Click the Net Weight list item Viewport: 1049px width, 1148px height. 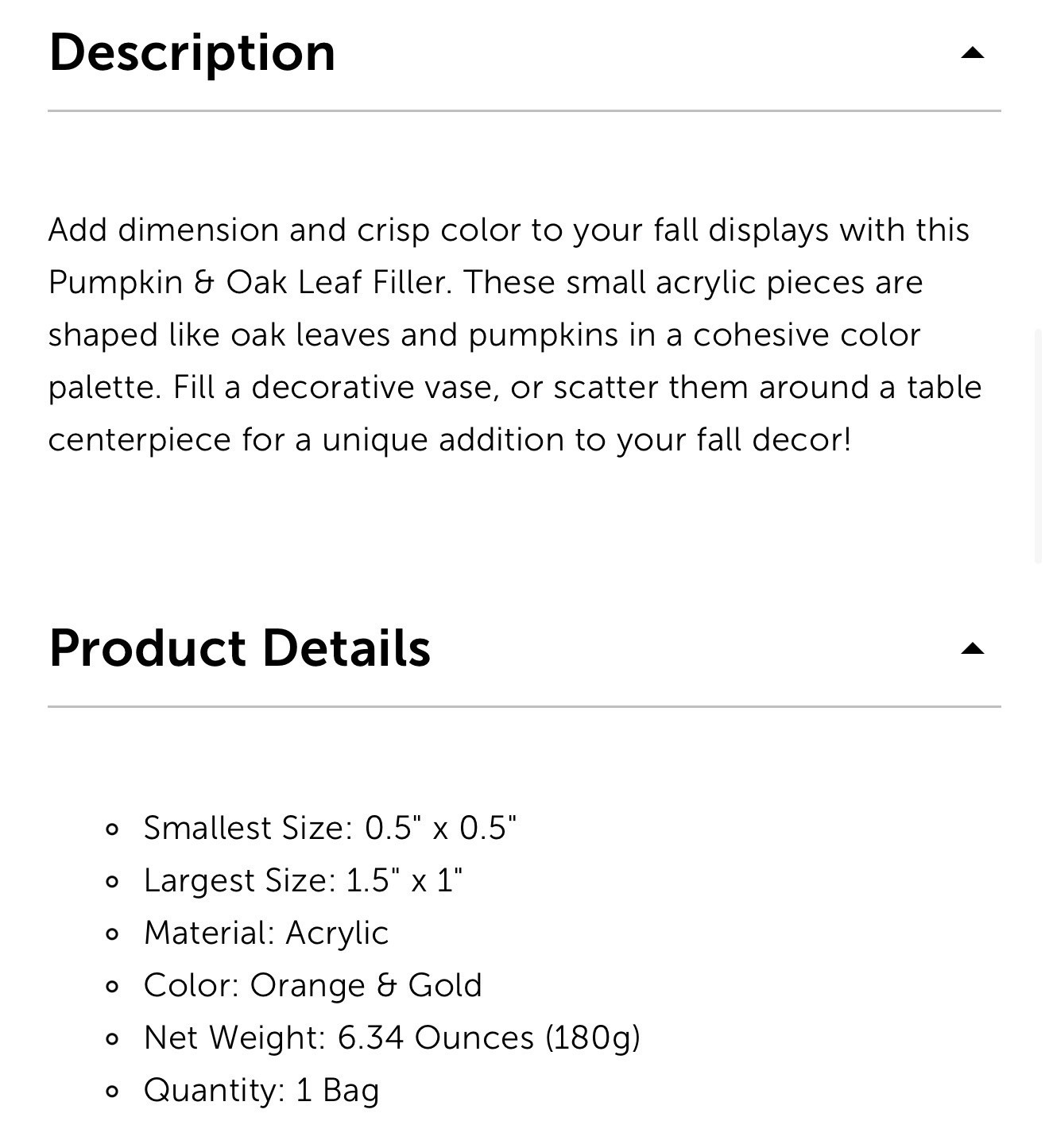392,1038
